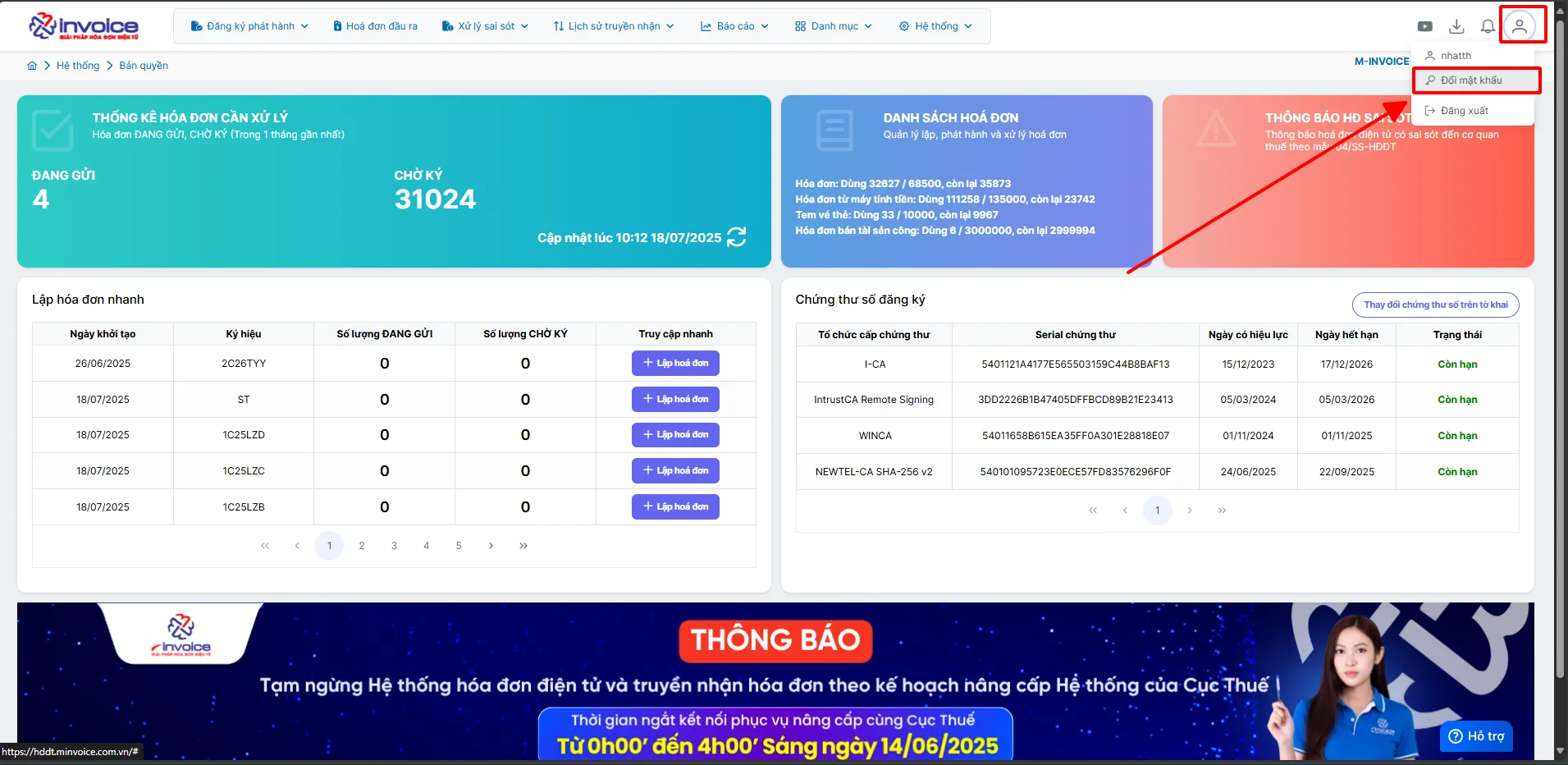Go to page 3 of quick invoice list
Viewport: 1568px width, 765px height.
(x=394, y=546)
